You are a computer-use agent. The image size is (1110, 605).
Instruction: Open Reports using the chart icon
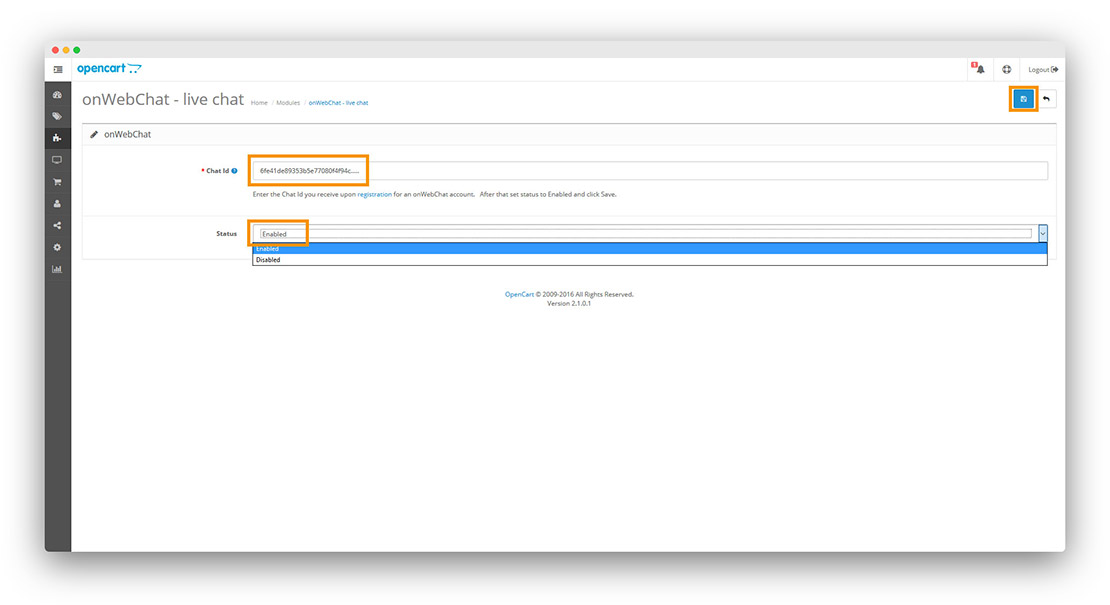pos(57,268)
